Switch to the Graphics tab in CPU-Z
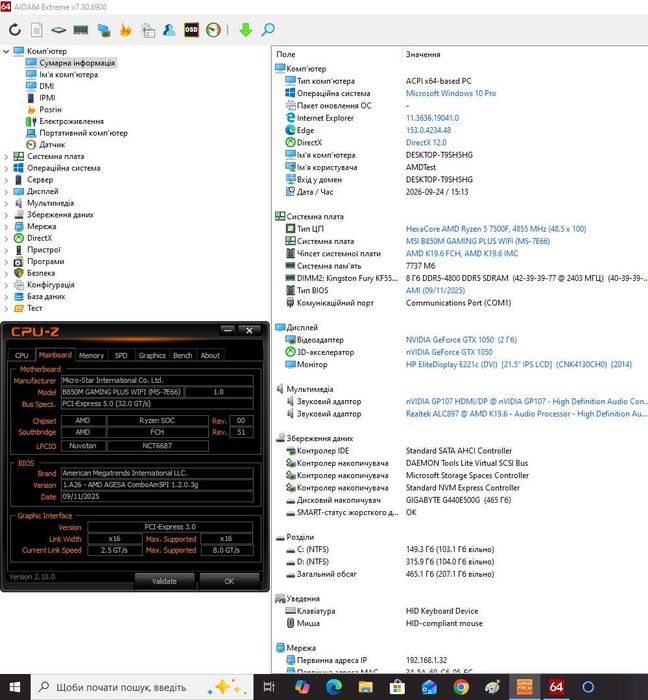This screenshot has height=700, width=648. coord(152,355)
